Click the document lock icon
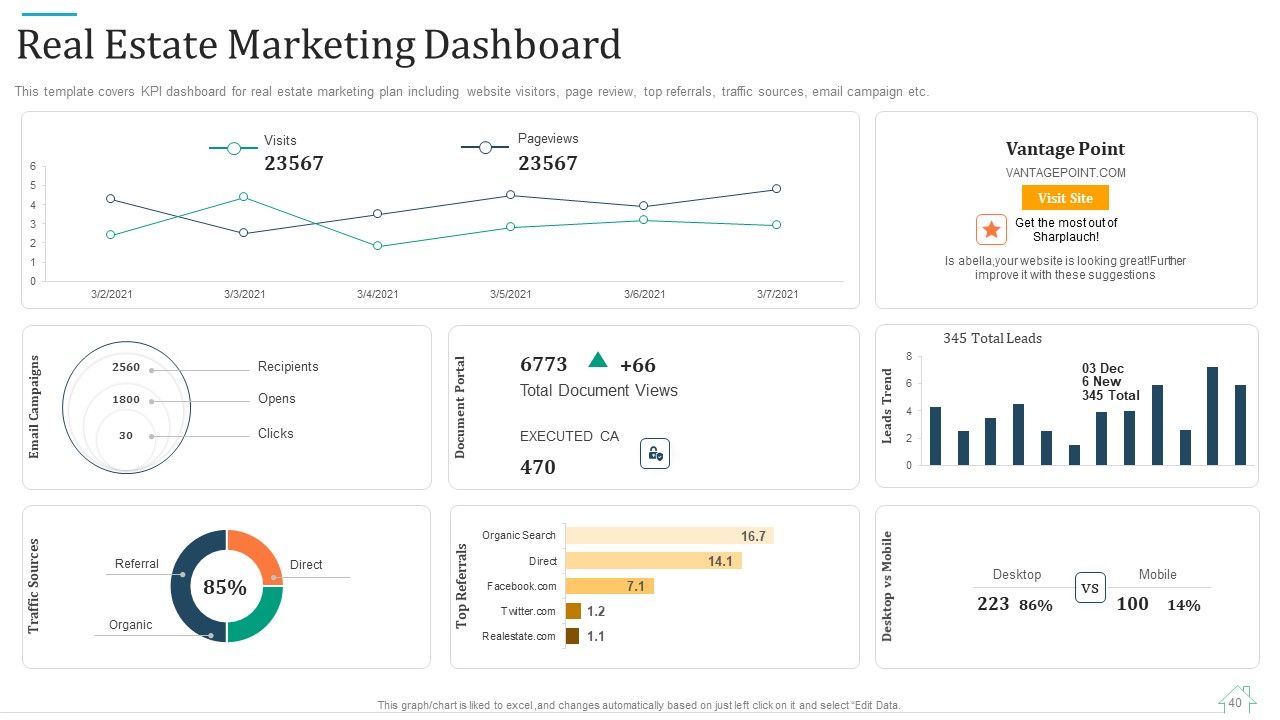Screen dimensions: 1280x720 coord(655,454)
